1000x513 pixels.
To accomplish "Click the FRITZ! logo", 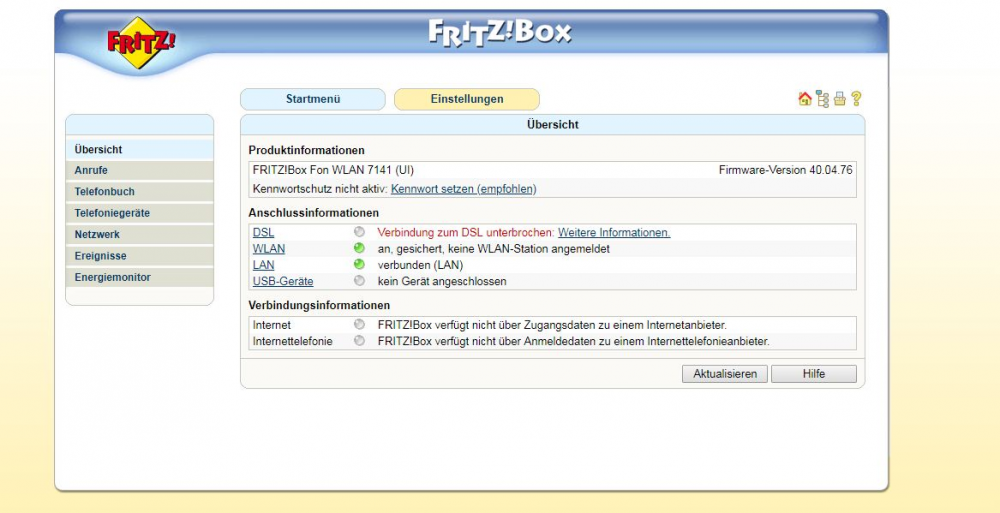I will coord(141,43).
